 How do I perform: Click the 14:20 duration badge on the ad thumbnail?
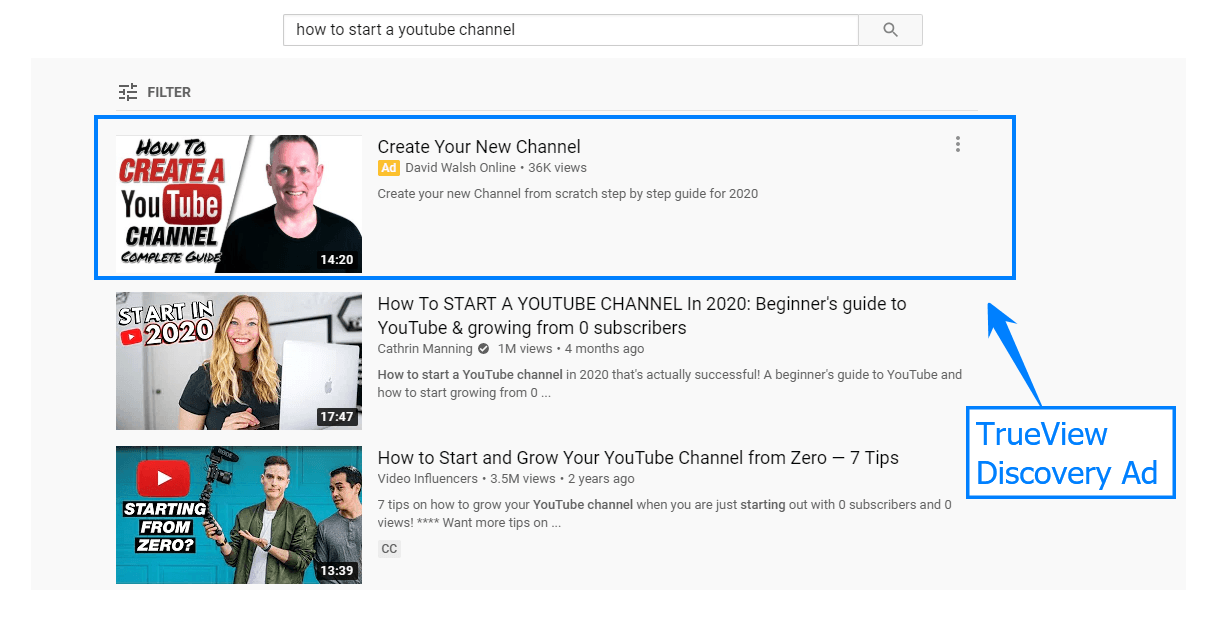[x=338, y=260]
